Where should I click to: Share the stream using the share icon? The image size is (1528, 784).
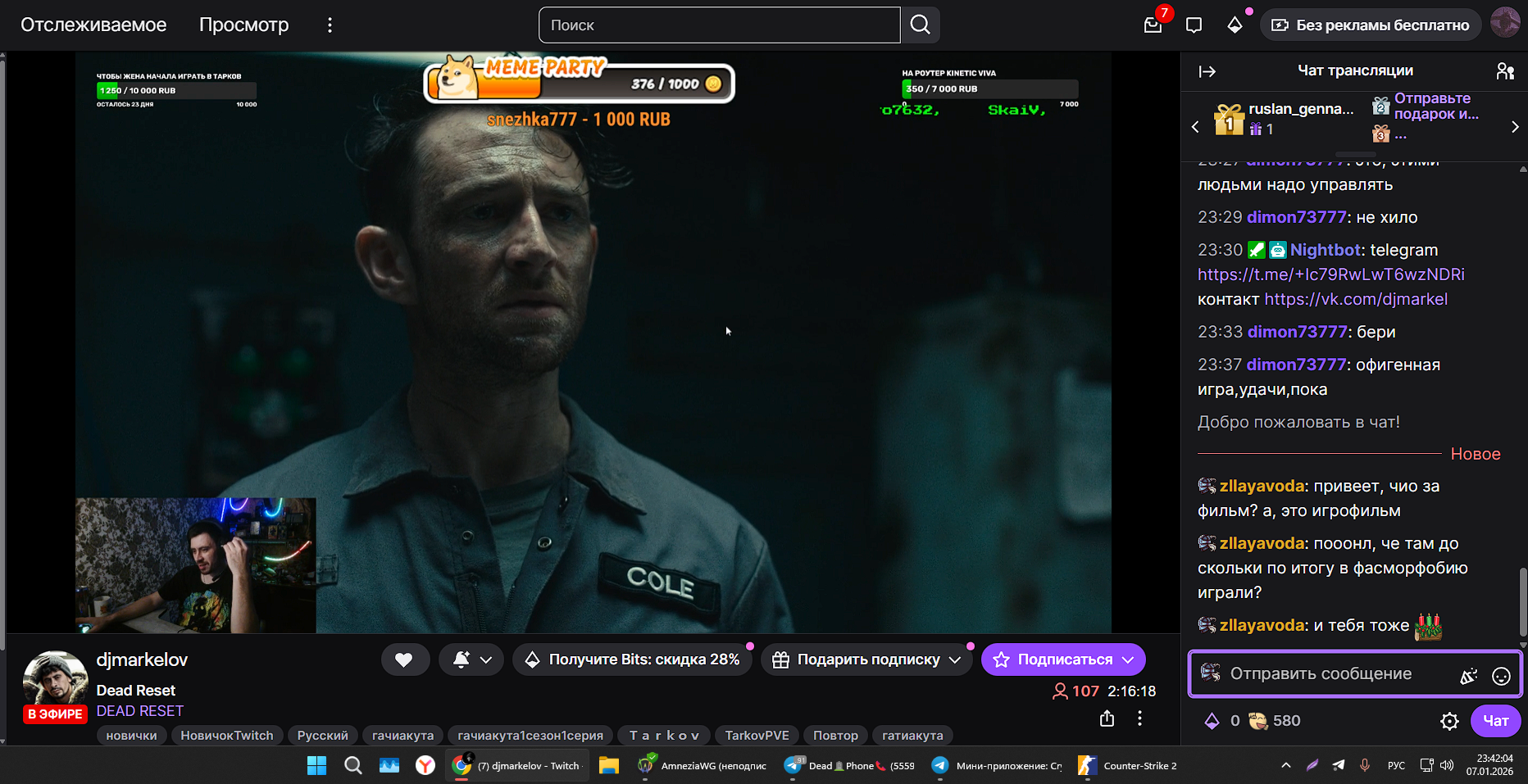pyautogui.click(x=1107, y=718)
